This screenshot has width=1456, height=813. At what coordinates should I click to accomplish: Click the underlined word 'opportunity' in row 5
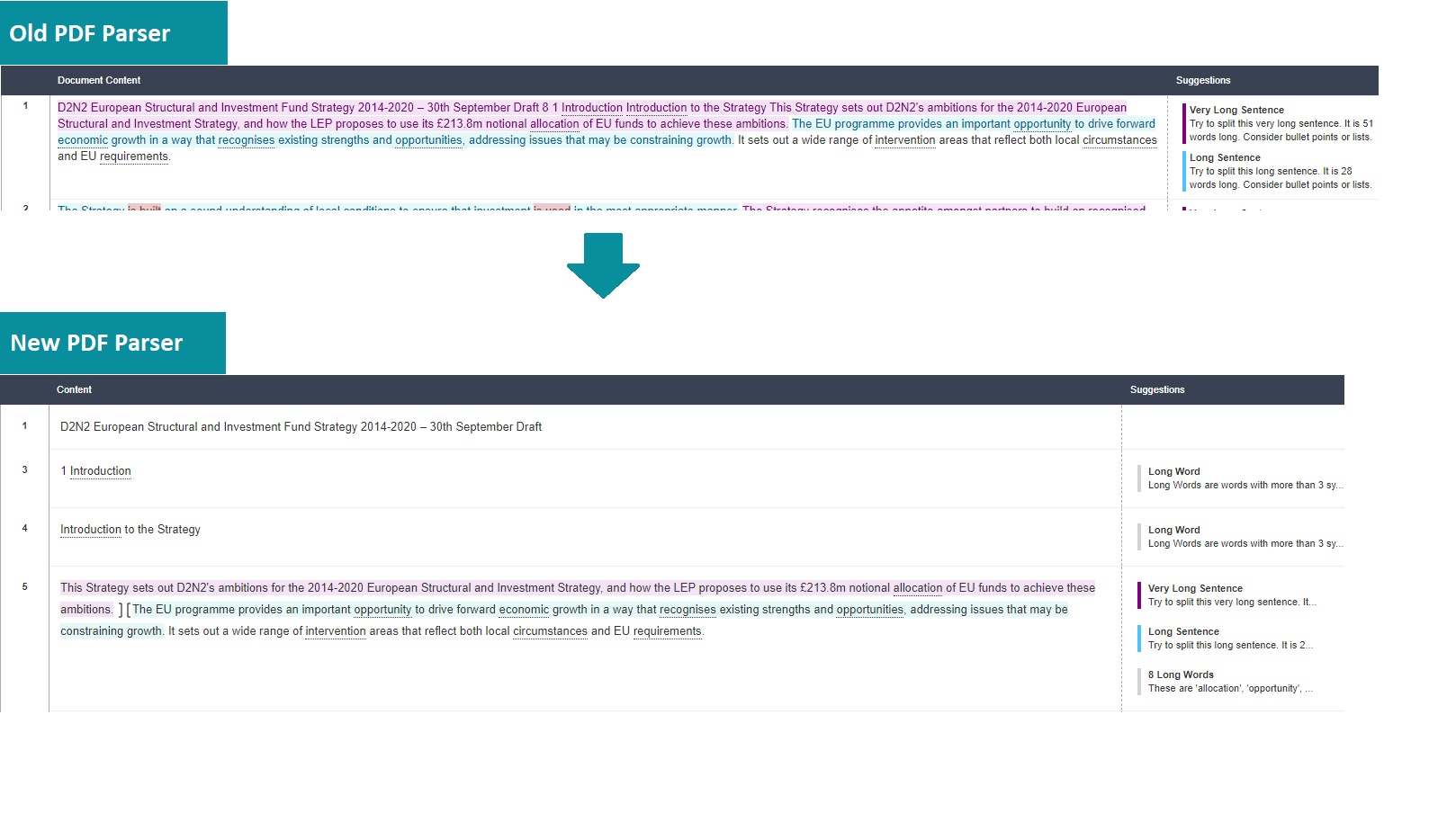[x=382, y=609]
